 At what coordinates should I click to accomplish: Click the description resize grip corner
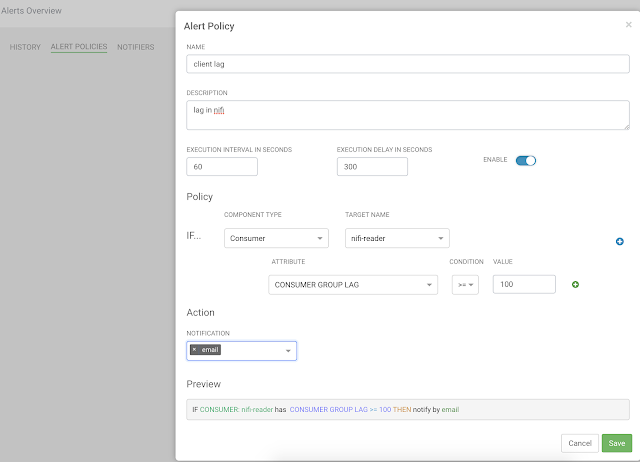coord(627,127)
